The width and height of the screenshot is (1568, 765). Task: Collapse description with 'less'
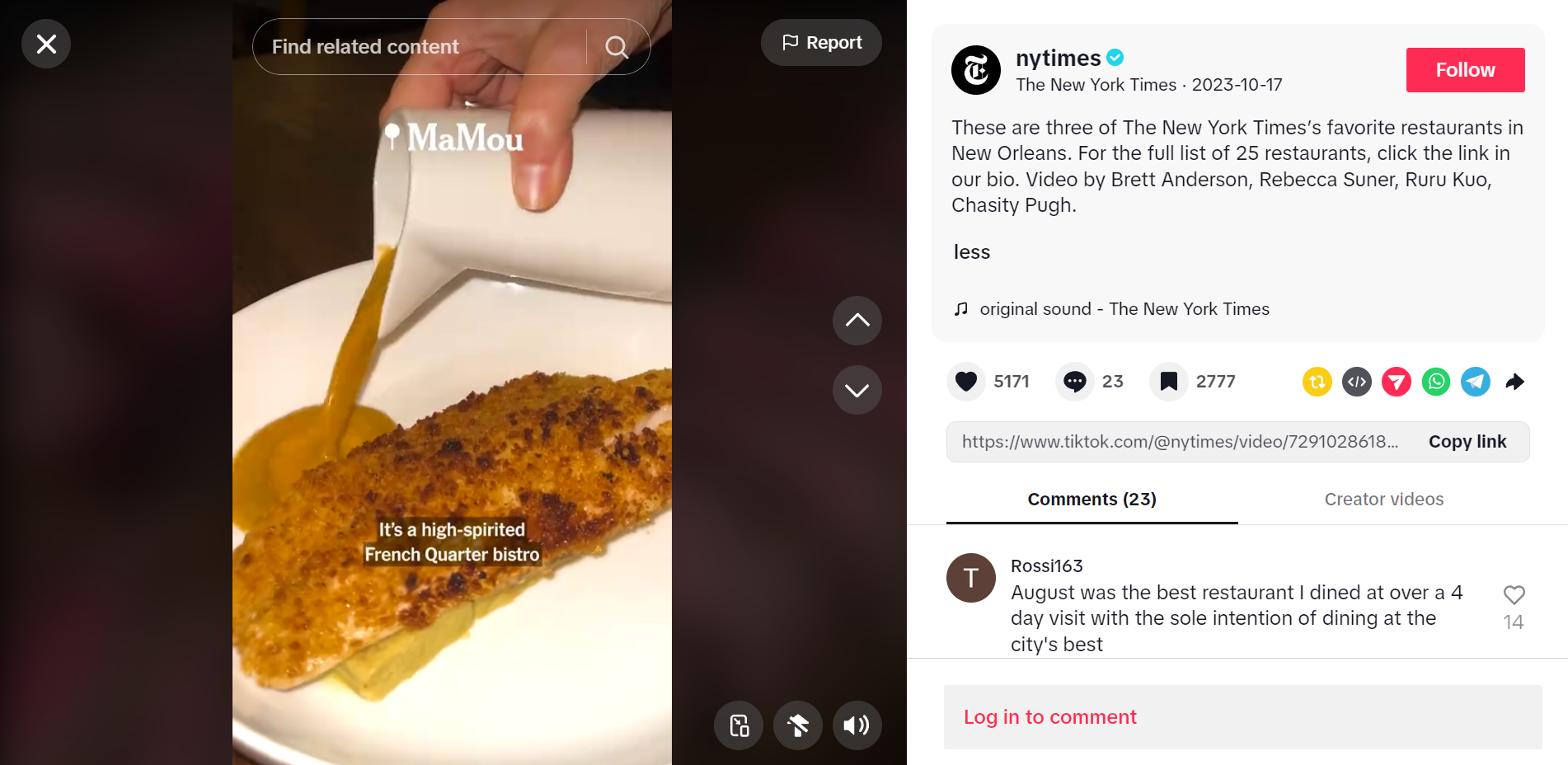tap(971, 252)
